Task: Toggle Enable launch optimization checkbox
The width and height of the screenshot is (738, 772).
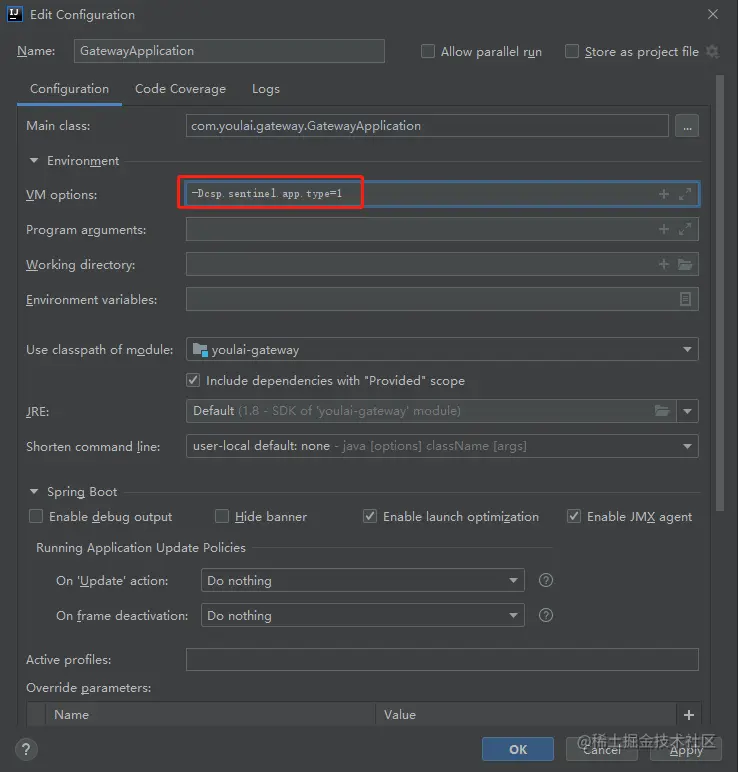Action: point(370,516)
